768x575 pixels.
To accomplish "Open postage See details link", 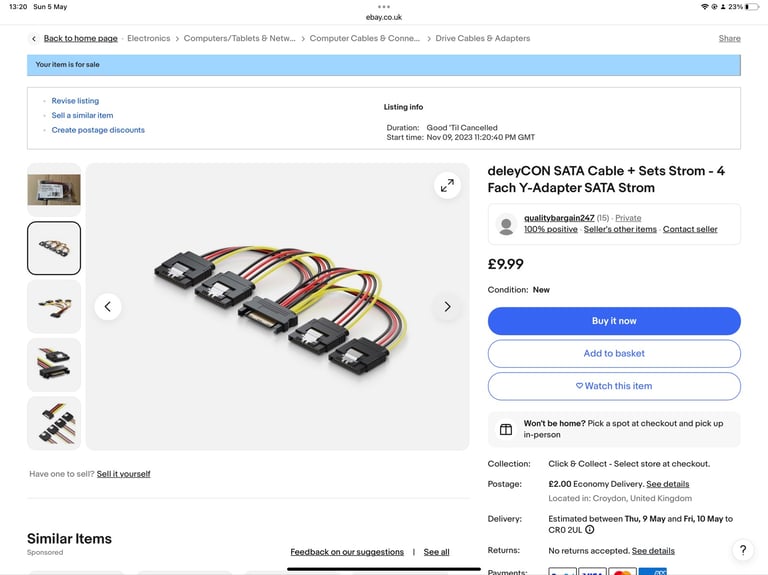I will 668,484.
